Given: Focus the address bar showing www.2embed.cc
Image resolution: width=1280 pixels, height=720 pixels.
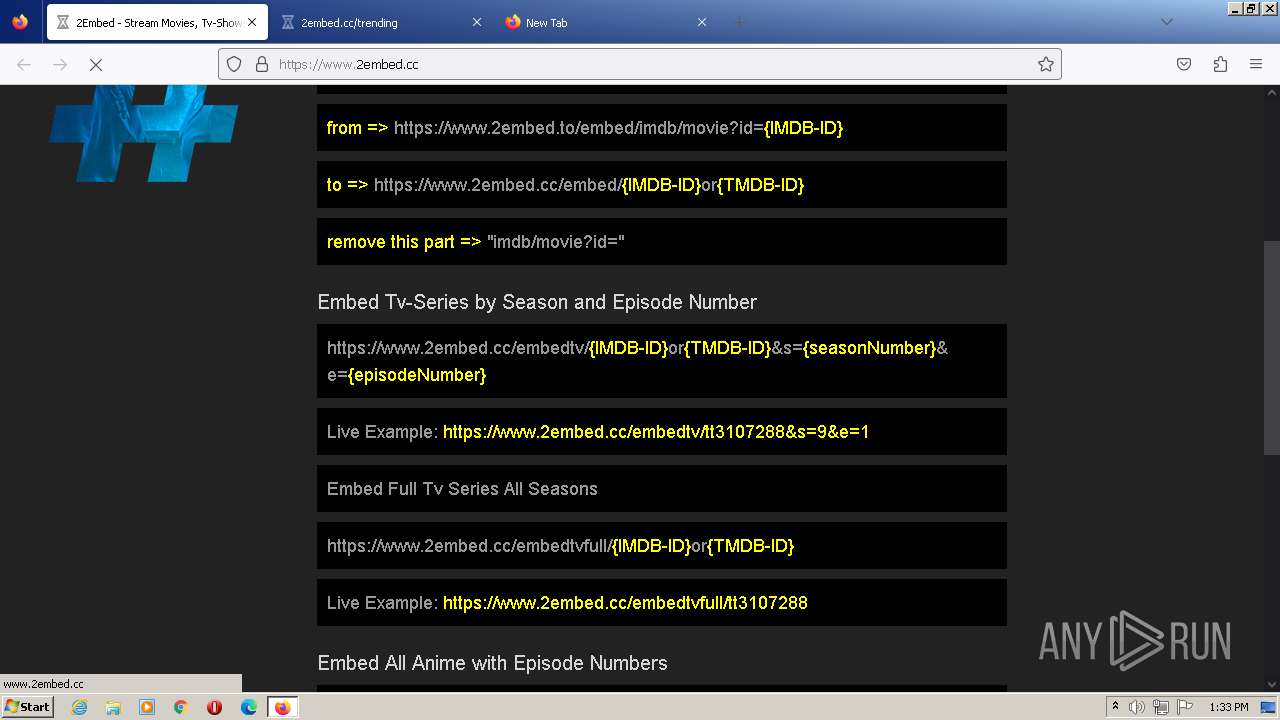Looking at the screenshot, I should (640, 64).
